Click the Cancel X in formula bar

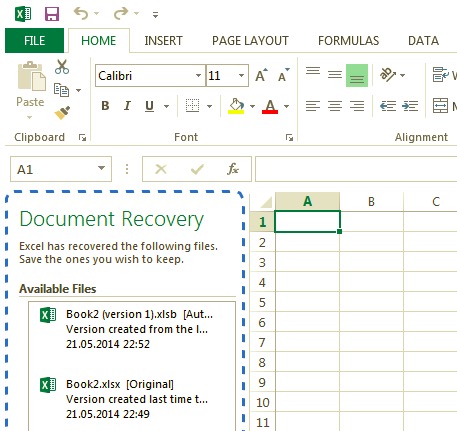pos(161,169)
